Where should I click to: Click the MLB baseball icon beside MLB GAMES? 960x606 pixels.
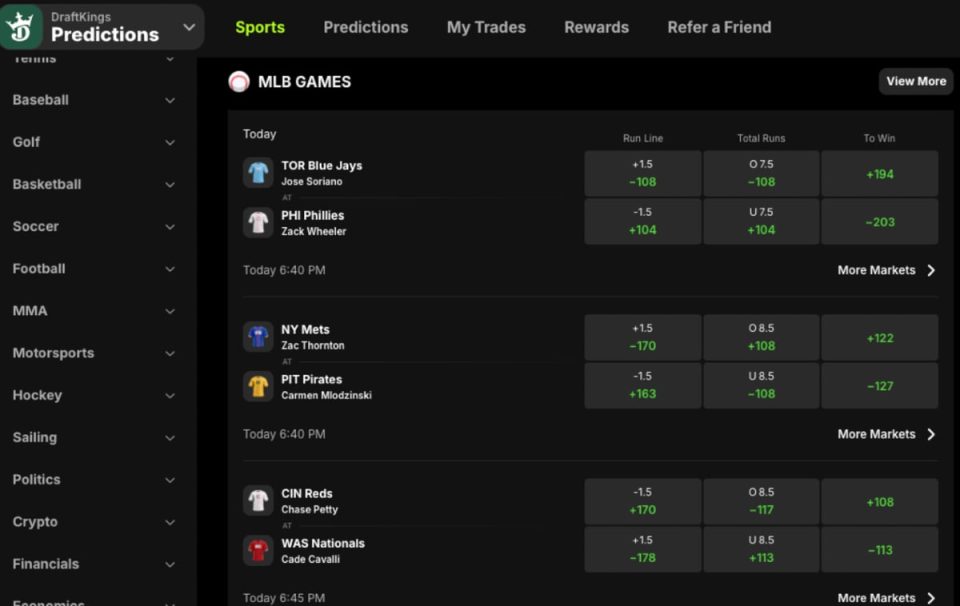click(239, 81)
